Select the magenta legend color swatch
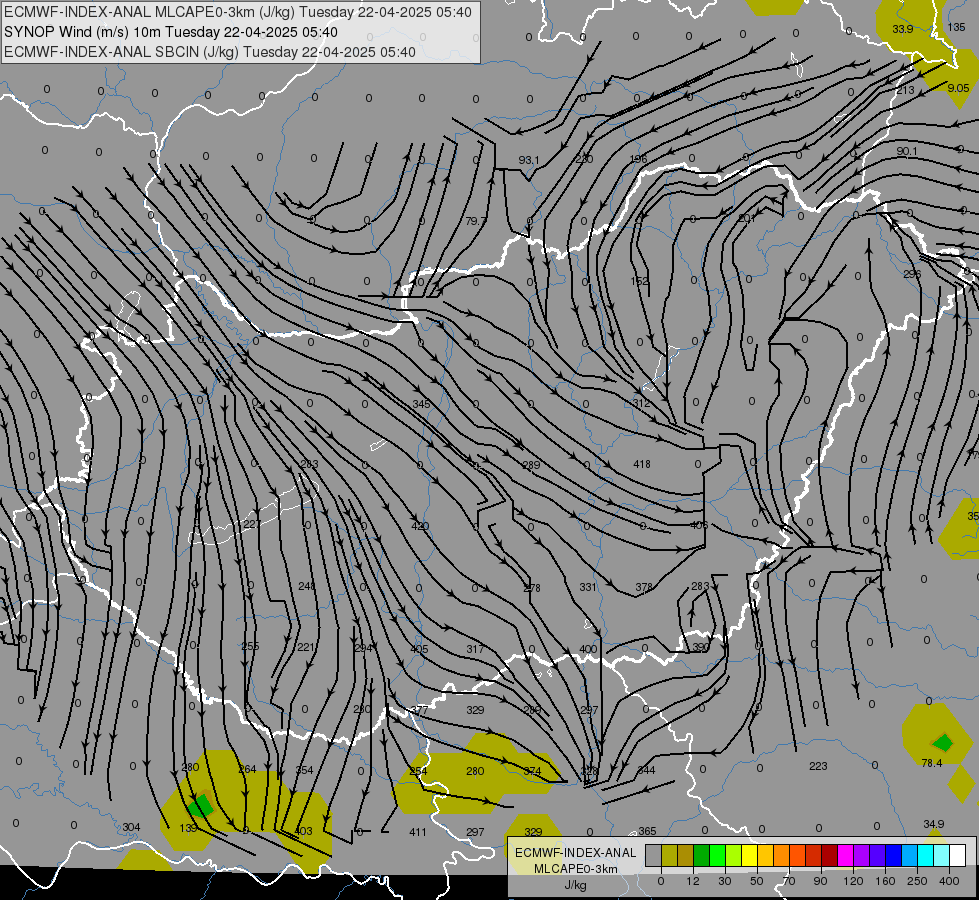The width and height of the screenshot is (979, 900). pyautogui.click(x=845, y=855)
